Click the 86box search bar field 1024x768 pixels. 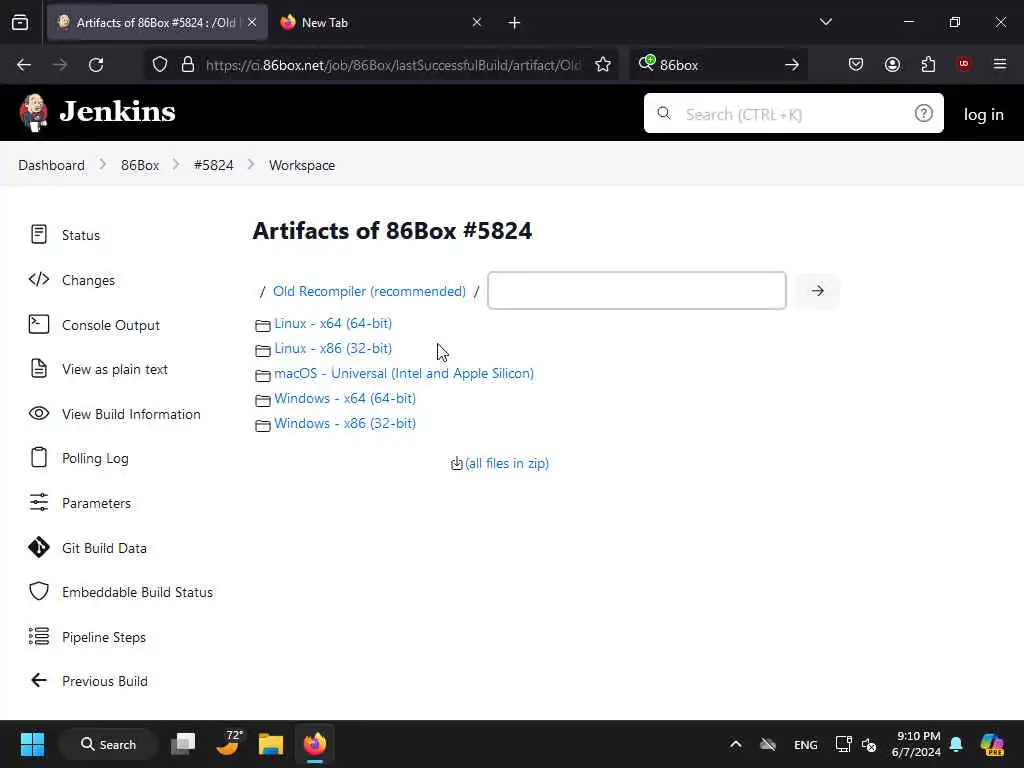click(x=716, y=65)
